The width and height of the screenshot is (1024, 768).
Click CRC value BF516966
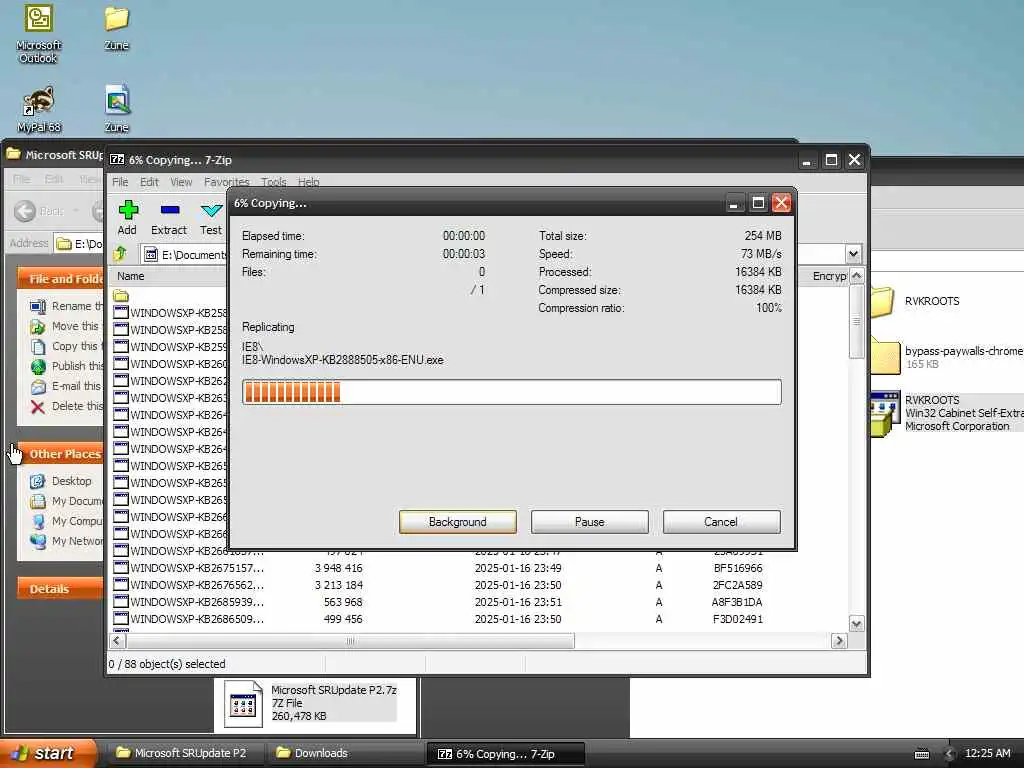[738, 568]
